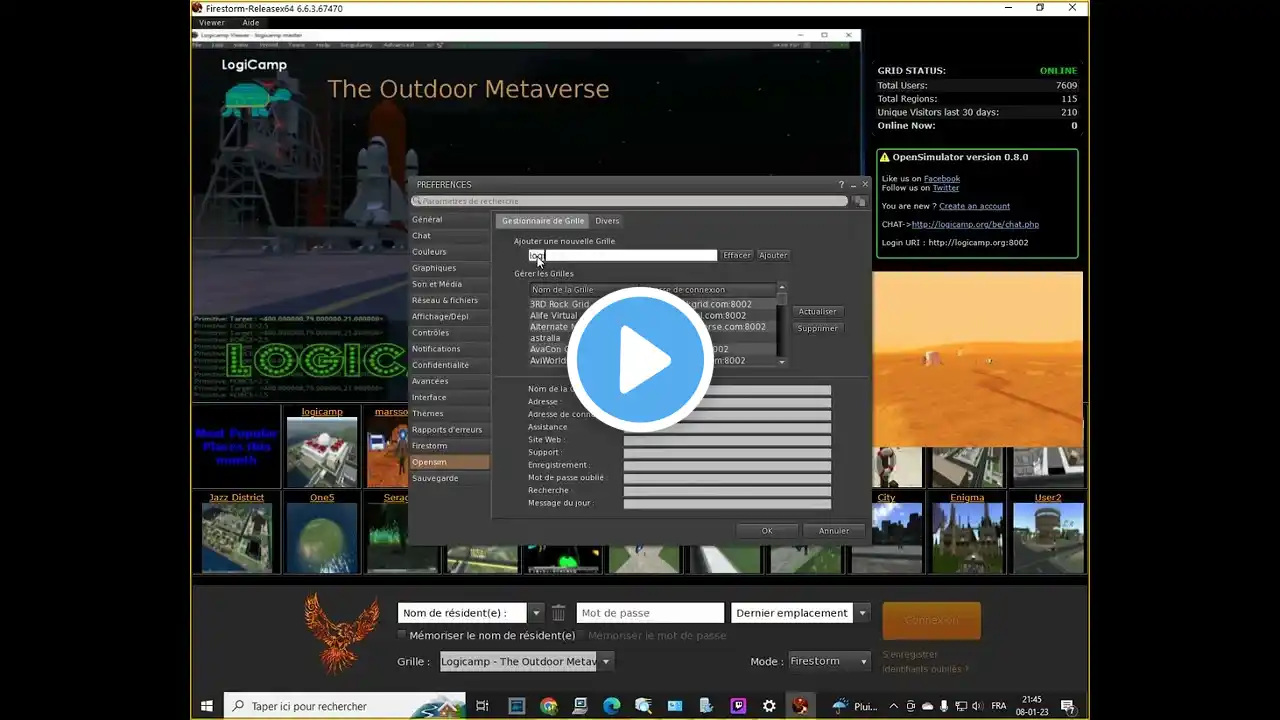1280x720 pixels.
Task: Open the Mode Firestorm dropdown
Action: point(862,661)
